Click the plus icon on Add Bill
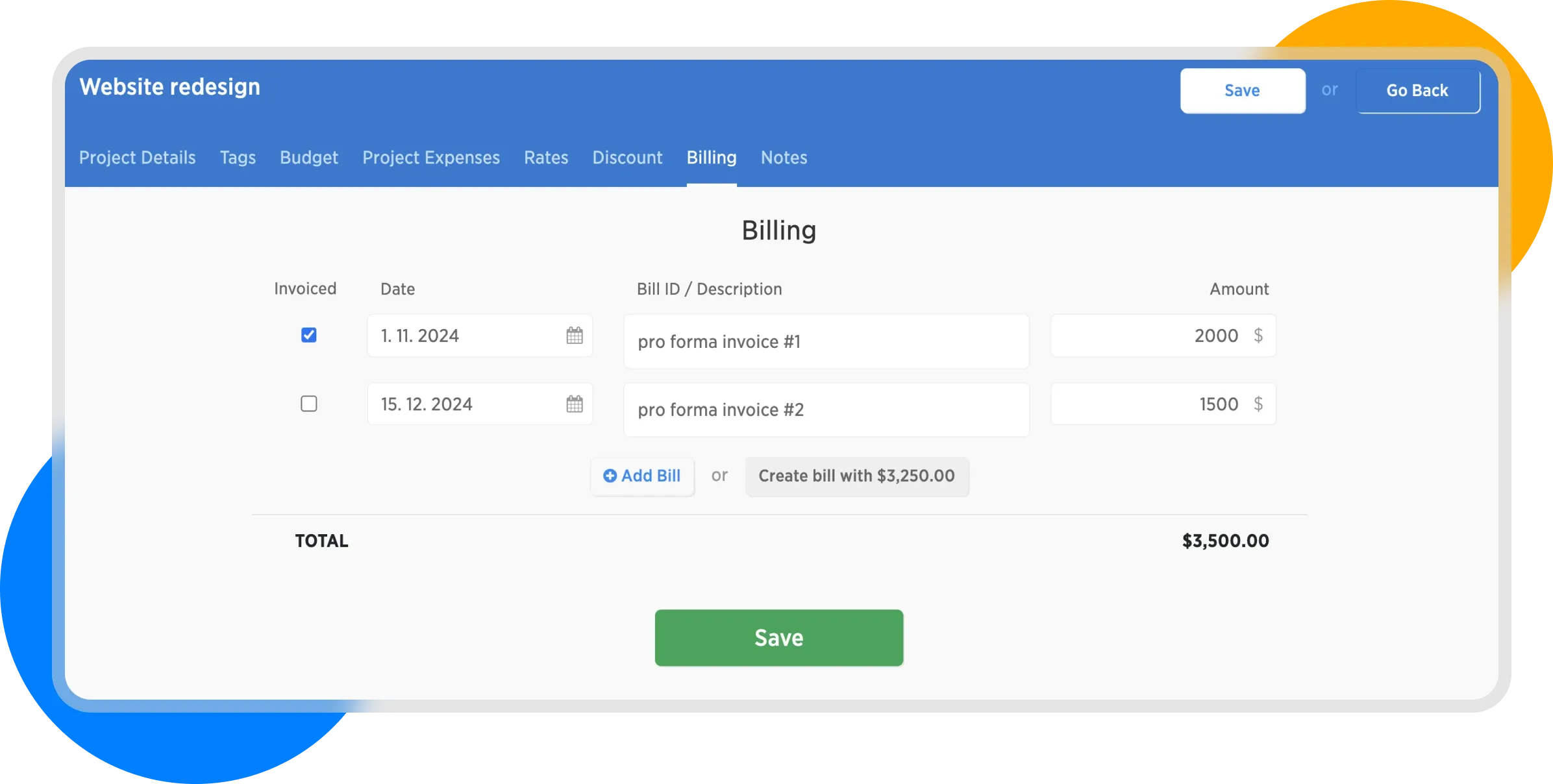This screenshot has height=784, width=1553. coord(610,476)
